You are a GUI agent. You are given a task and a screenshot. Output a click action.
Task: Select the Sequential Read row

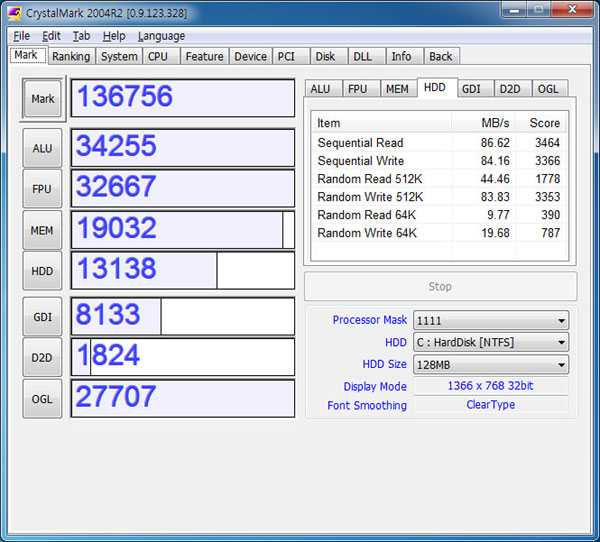pyautogui.click(x=439, y=143)
